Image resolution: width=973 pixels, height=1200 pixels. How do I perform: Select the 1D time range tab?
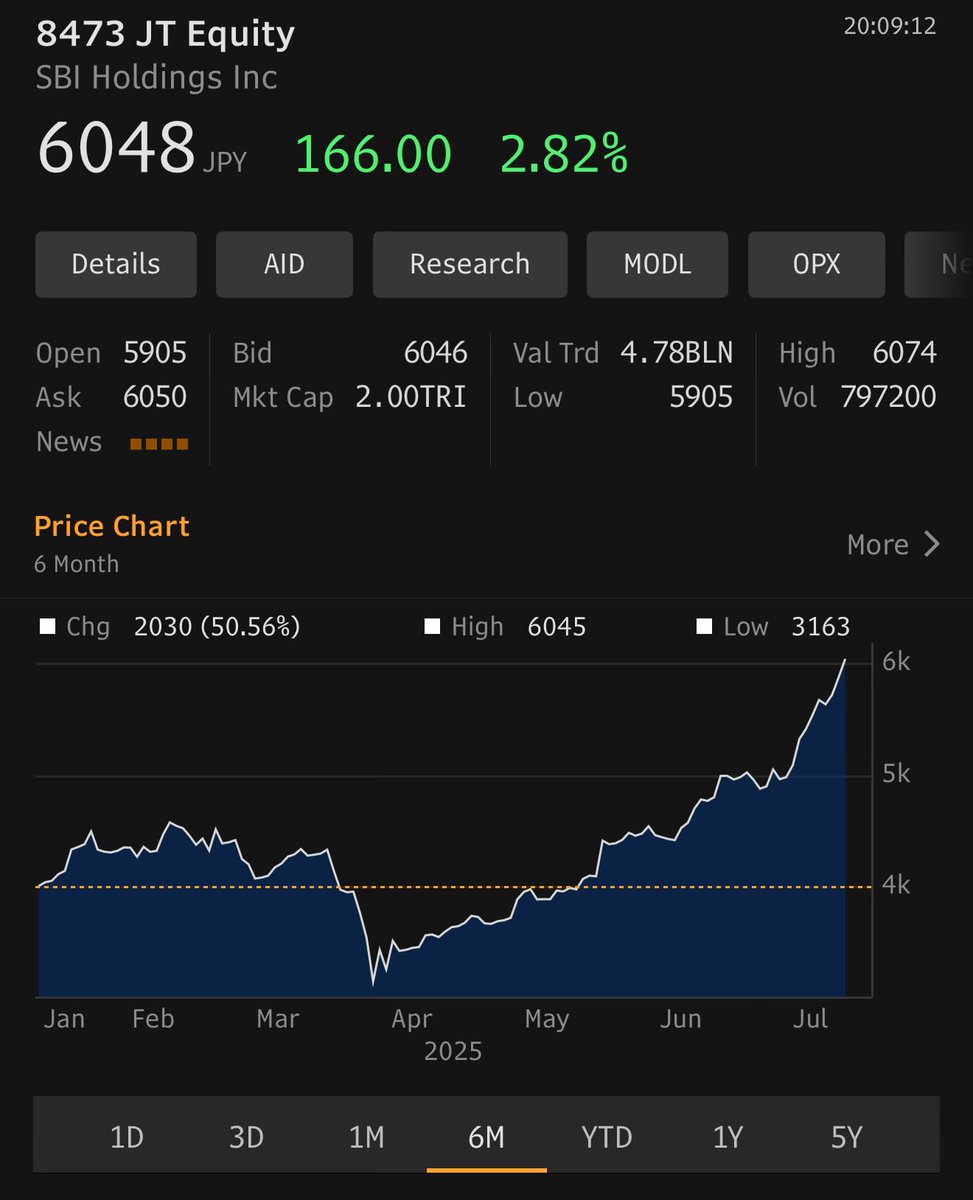127,1137
